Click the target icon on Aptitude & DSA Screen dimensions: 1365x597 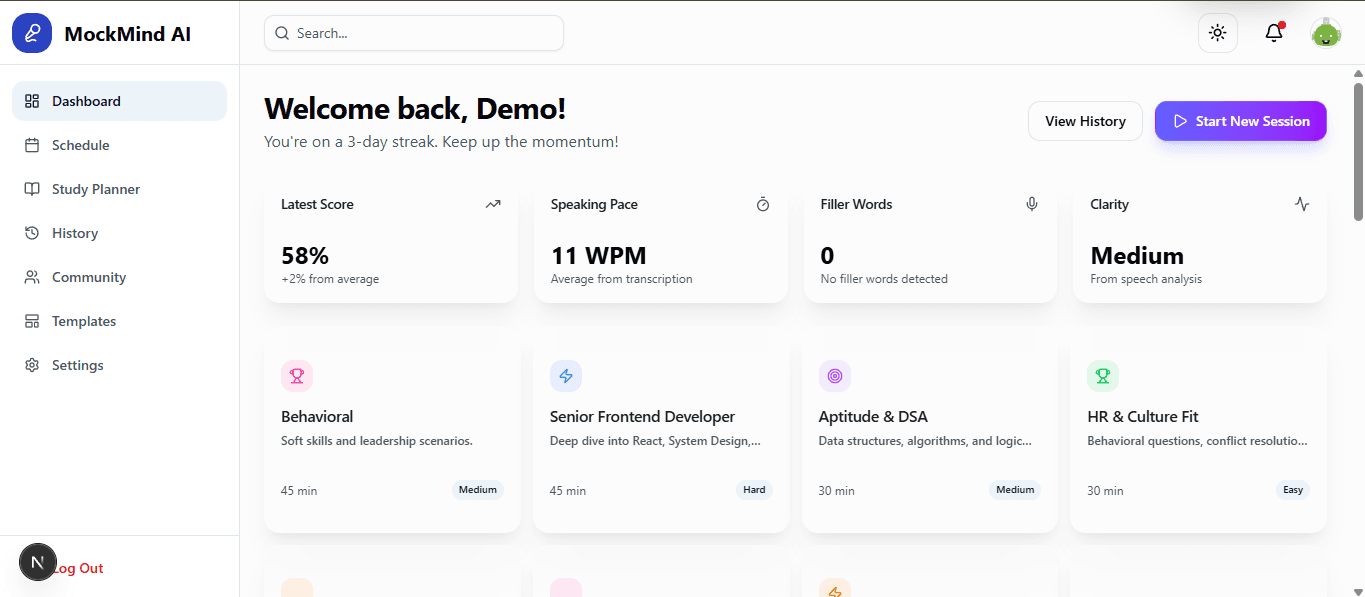coord(835,376)
